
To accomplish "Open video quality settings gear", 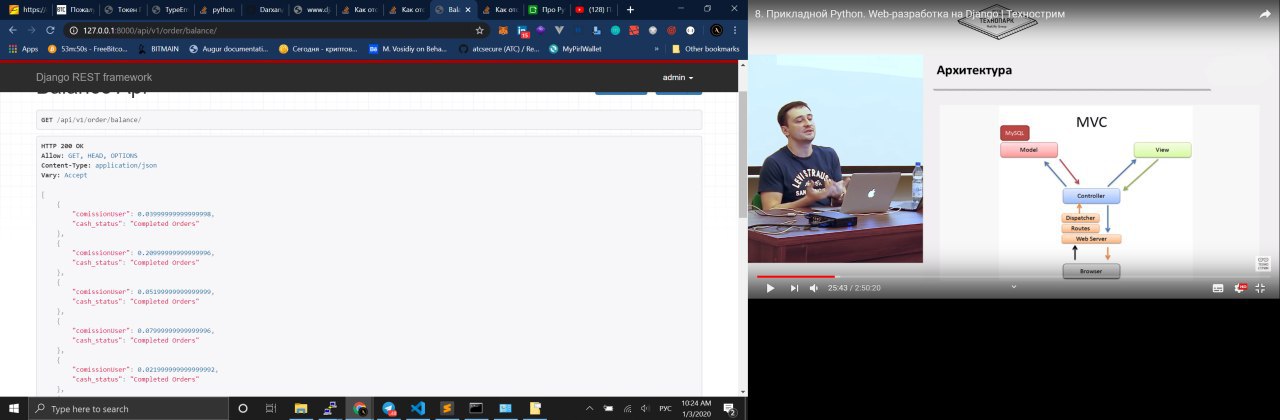I will click(x=1241, y=288).
